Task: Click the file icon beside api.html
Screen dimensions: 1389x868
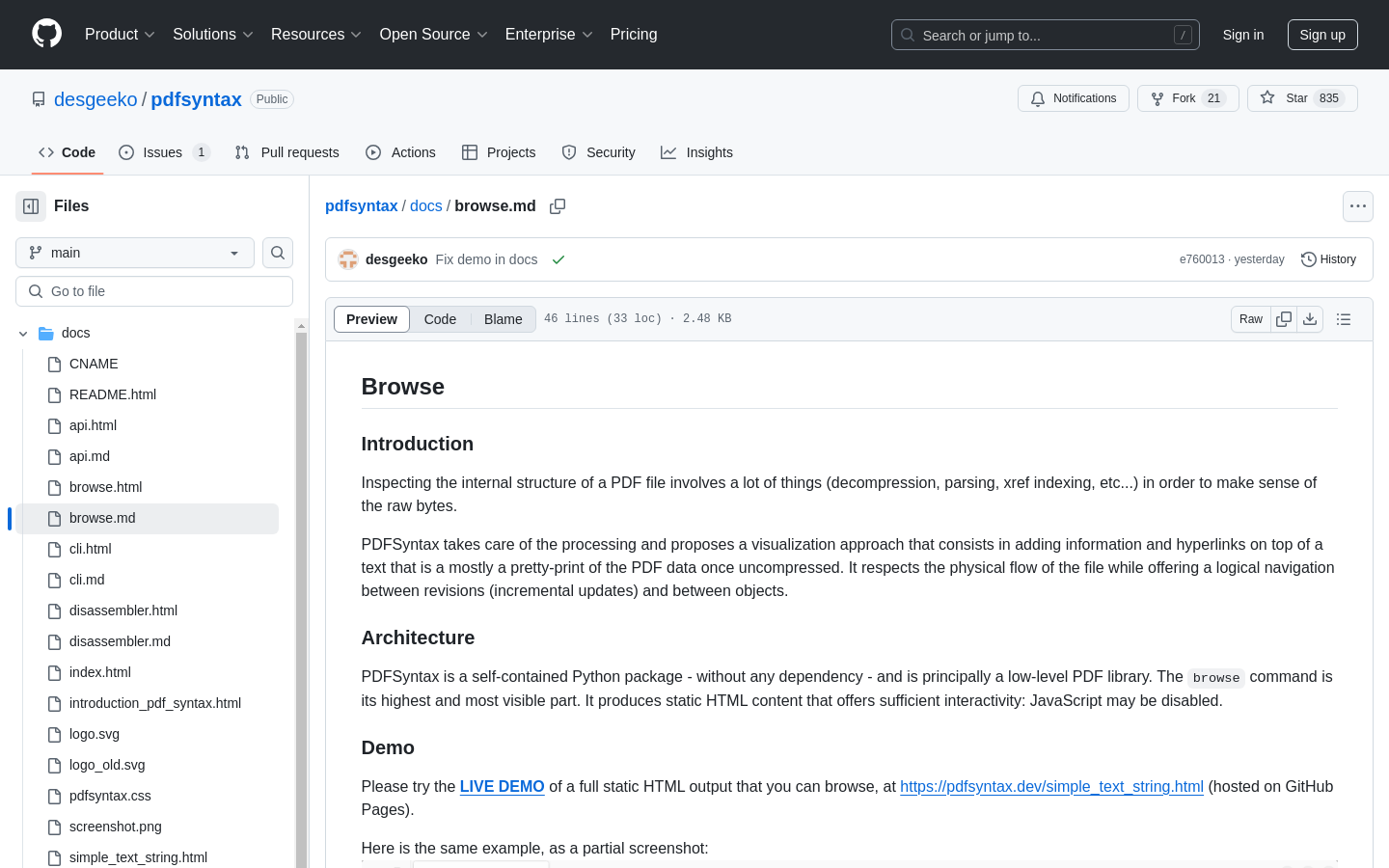Action: coord(54,426)
